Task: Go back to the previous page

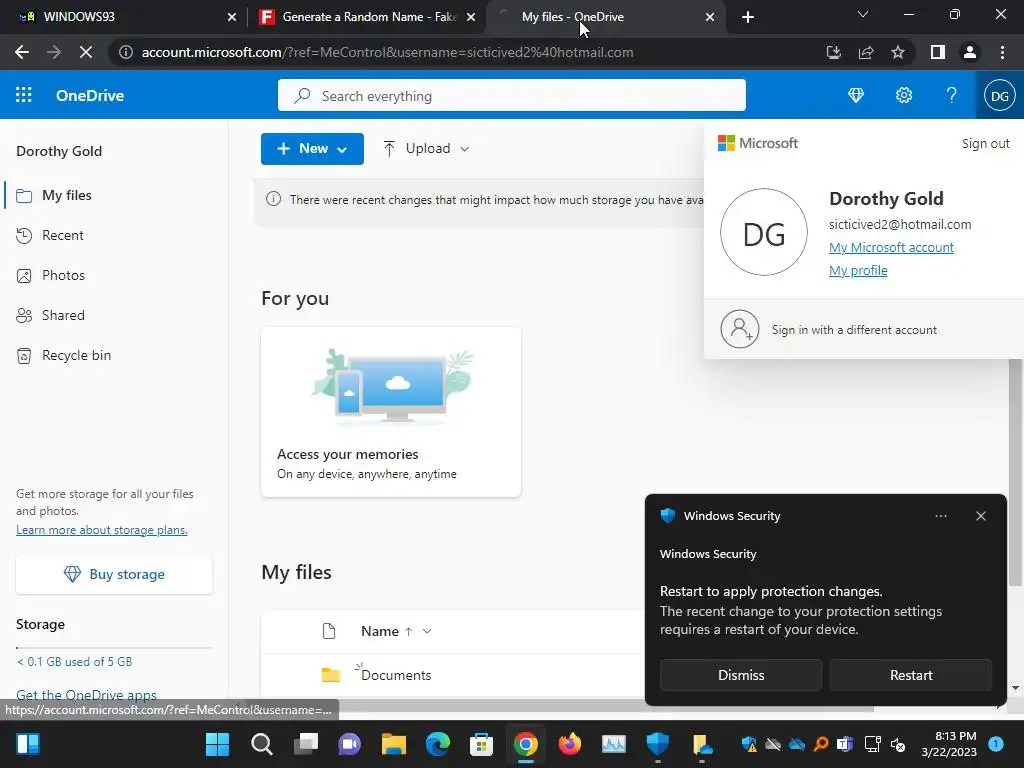Action: tap(22, 52)
